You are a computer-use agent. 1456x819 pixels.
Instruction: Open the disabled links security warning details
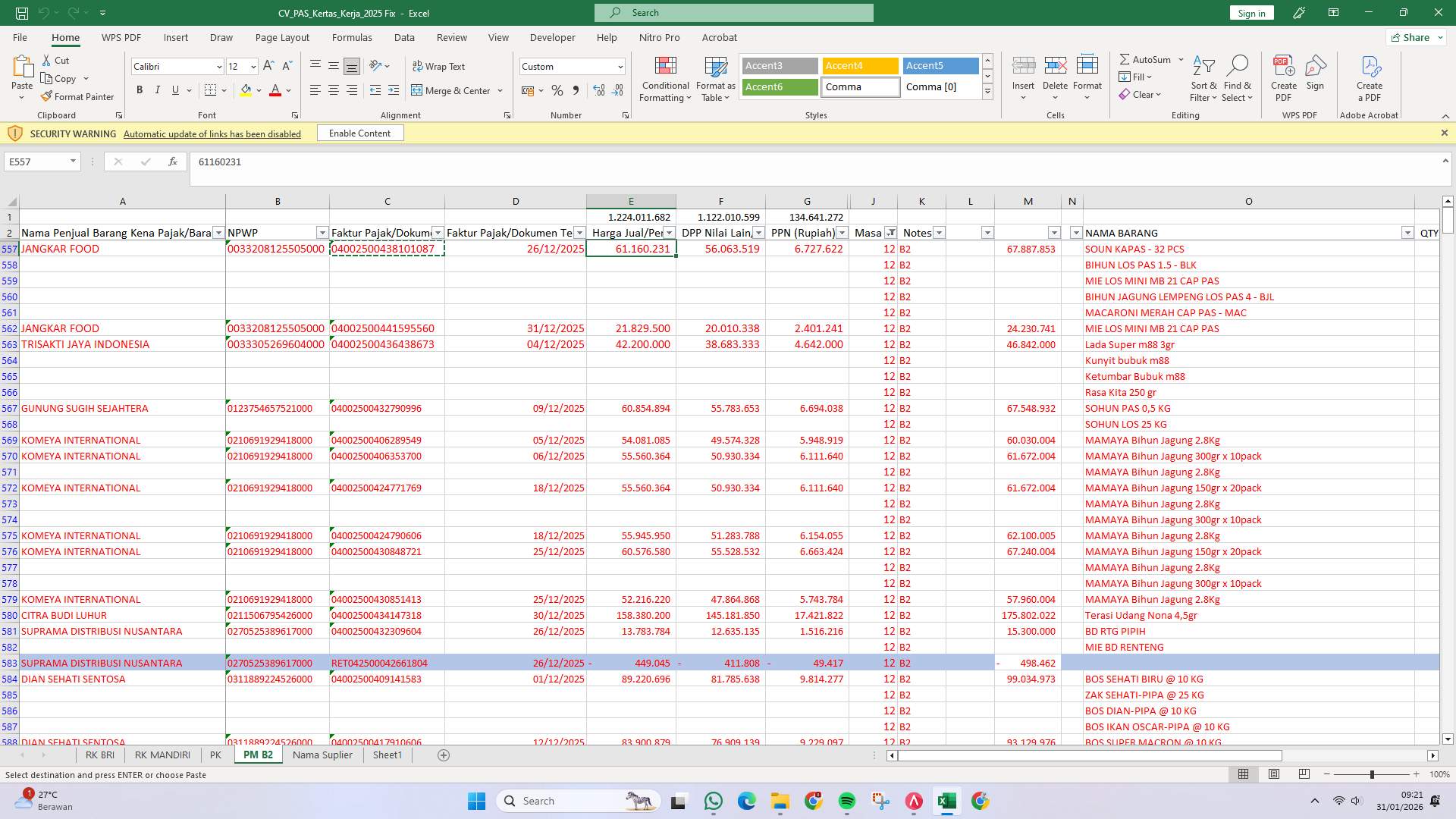(212, 133)
